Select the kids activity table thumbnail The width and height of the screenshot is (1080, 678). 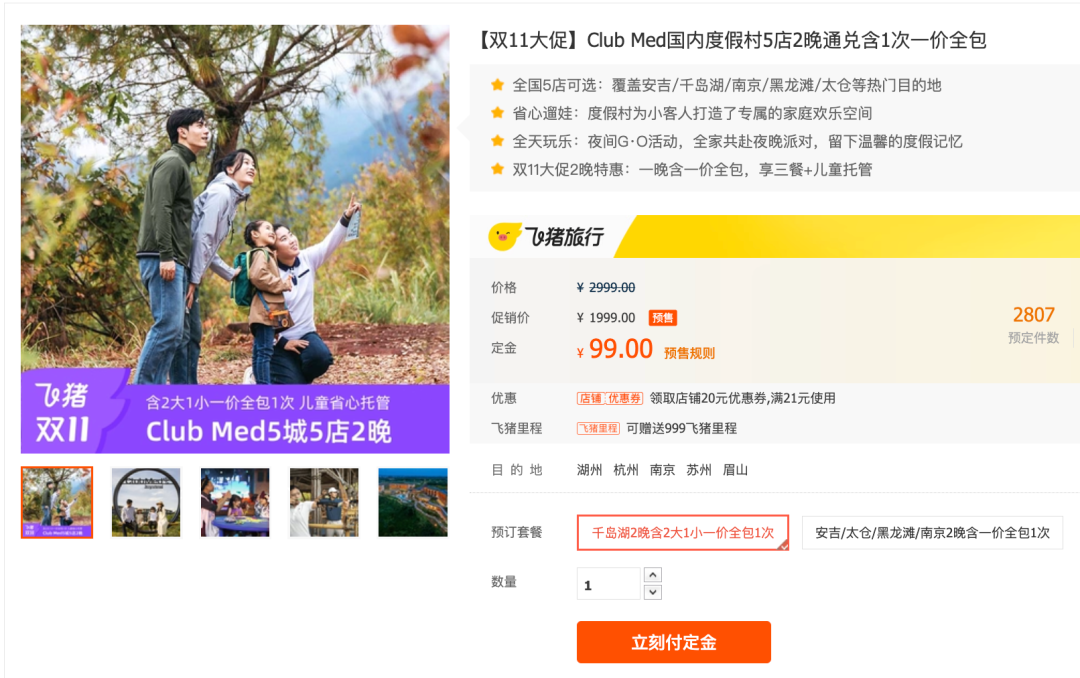235,502
